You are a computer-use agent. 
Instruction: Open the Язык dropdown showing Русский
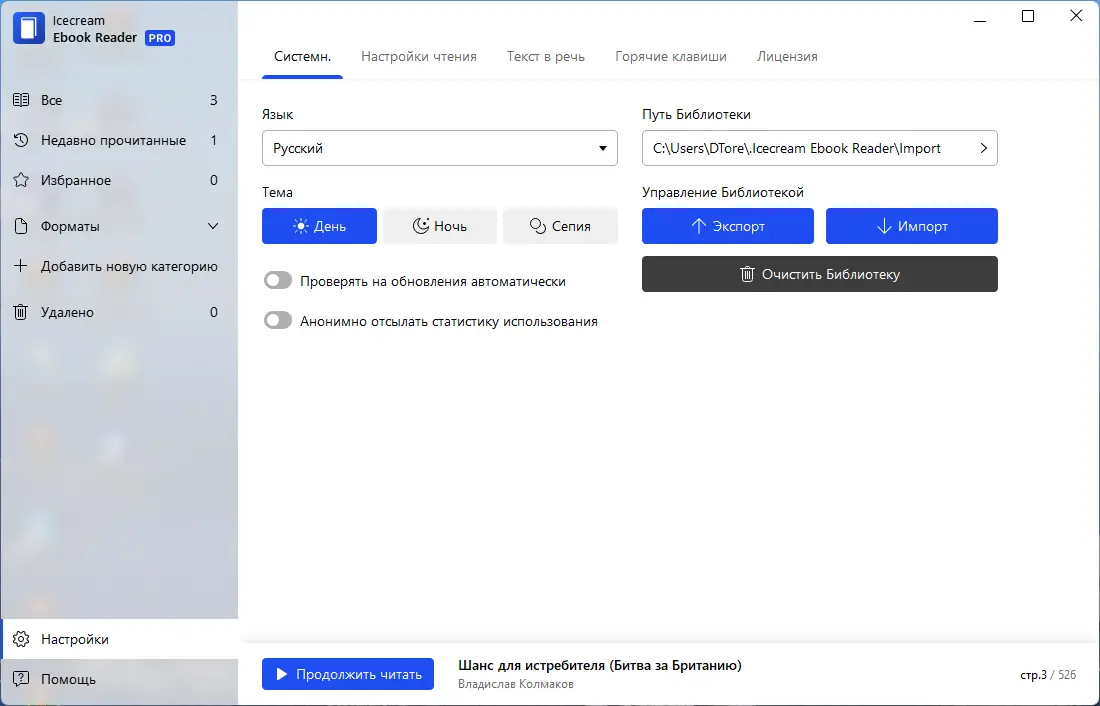pyautogui.click(x=440, y=148)
